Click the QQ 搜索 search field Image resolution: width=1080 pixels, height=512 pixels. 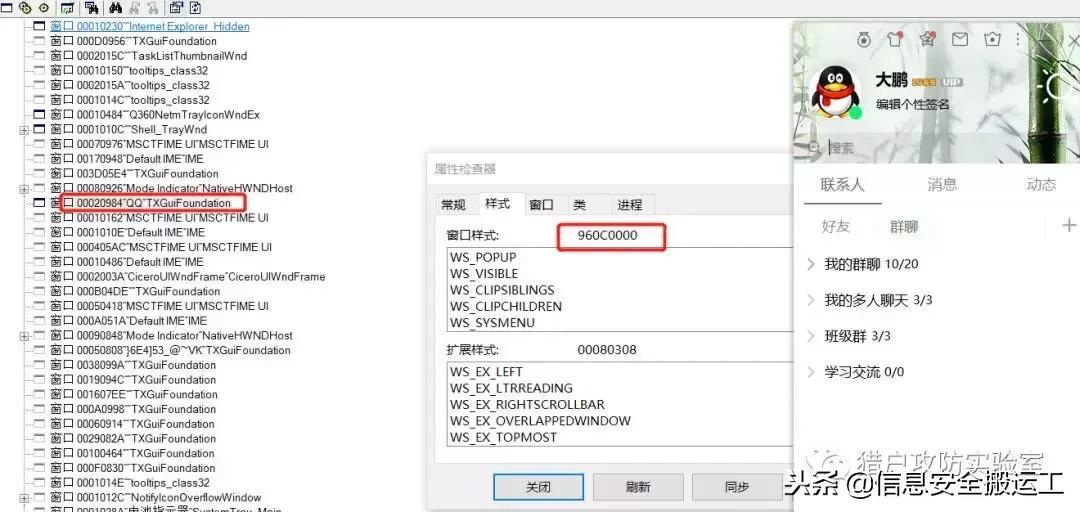pos(937,147)
